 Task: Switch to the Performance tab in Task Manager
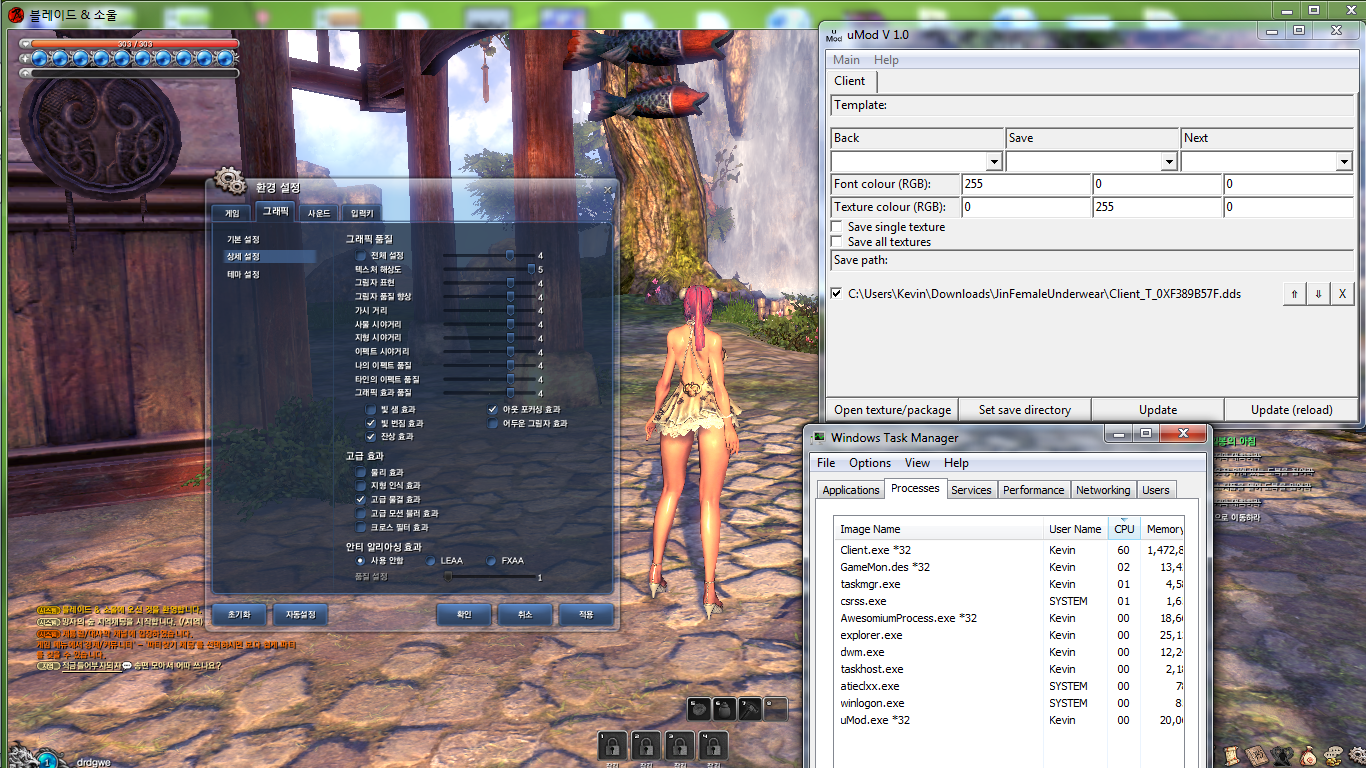point(1033,490)
